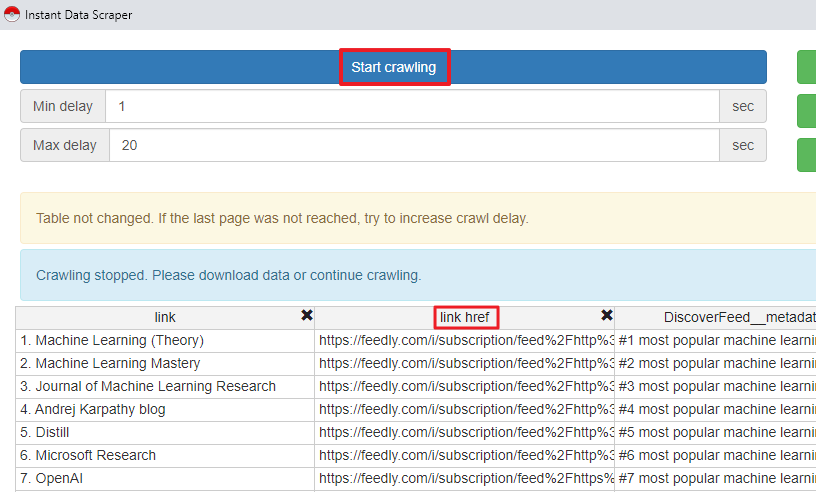Click the '#1 most popular machine learning' cell
816x492 pixels.
click(x=716, y=340)
